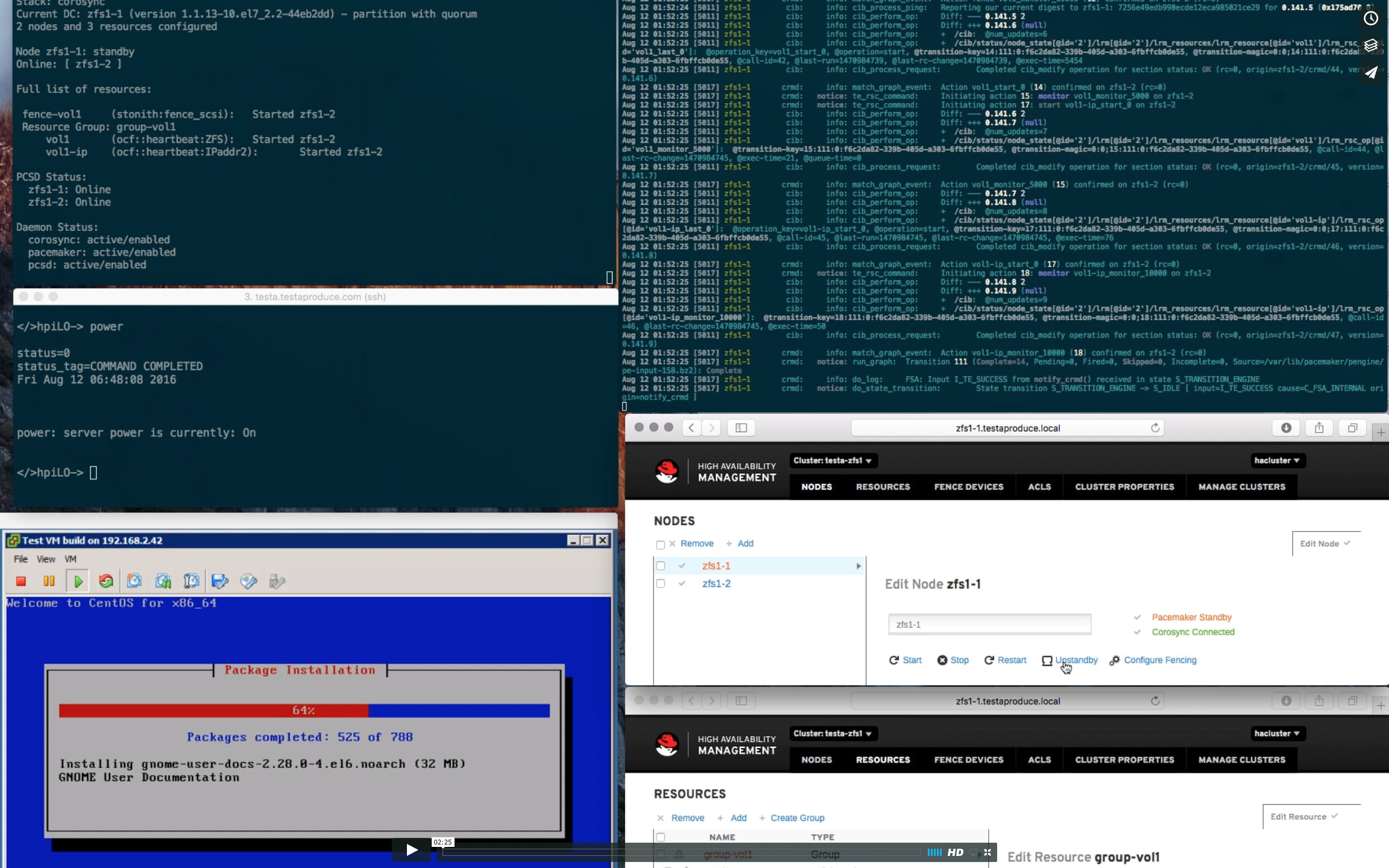Open the VM menu in VM console
1389x868 pixels.
click(x=71, y=559)
